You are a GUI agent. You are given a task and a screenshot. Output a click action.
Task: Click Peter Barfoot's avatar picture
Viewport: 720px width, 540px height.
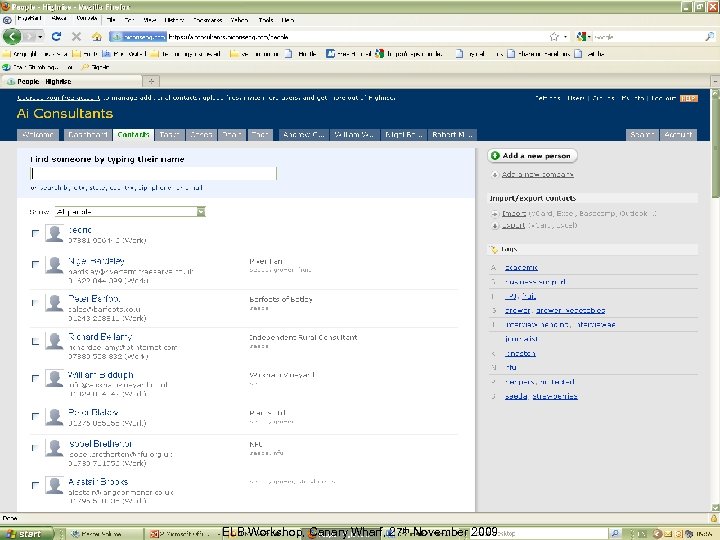click(x=54, y=303)
